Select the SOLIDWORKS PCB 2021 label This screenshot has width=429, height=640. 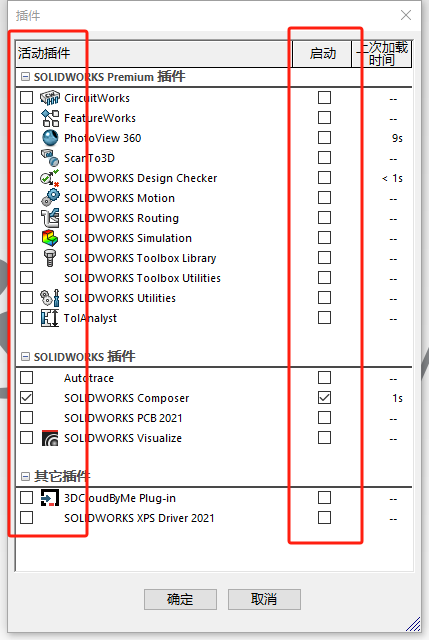click(123, 418)
